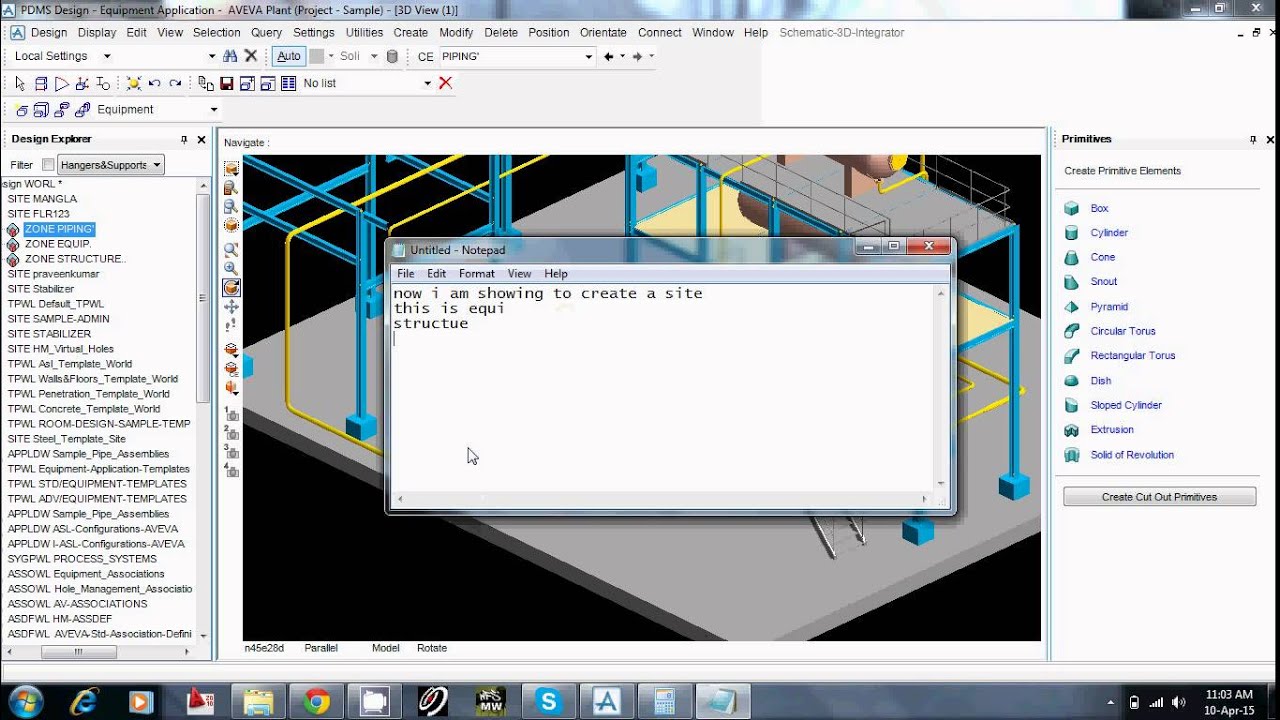Click the Snout primitive link
Image resolution: width=1280 pixels, height=720 pixels.
point(1104,282)
